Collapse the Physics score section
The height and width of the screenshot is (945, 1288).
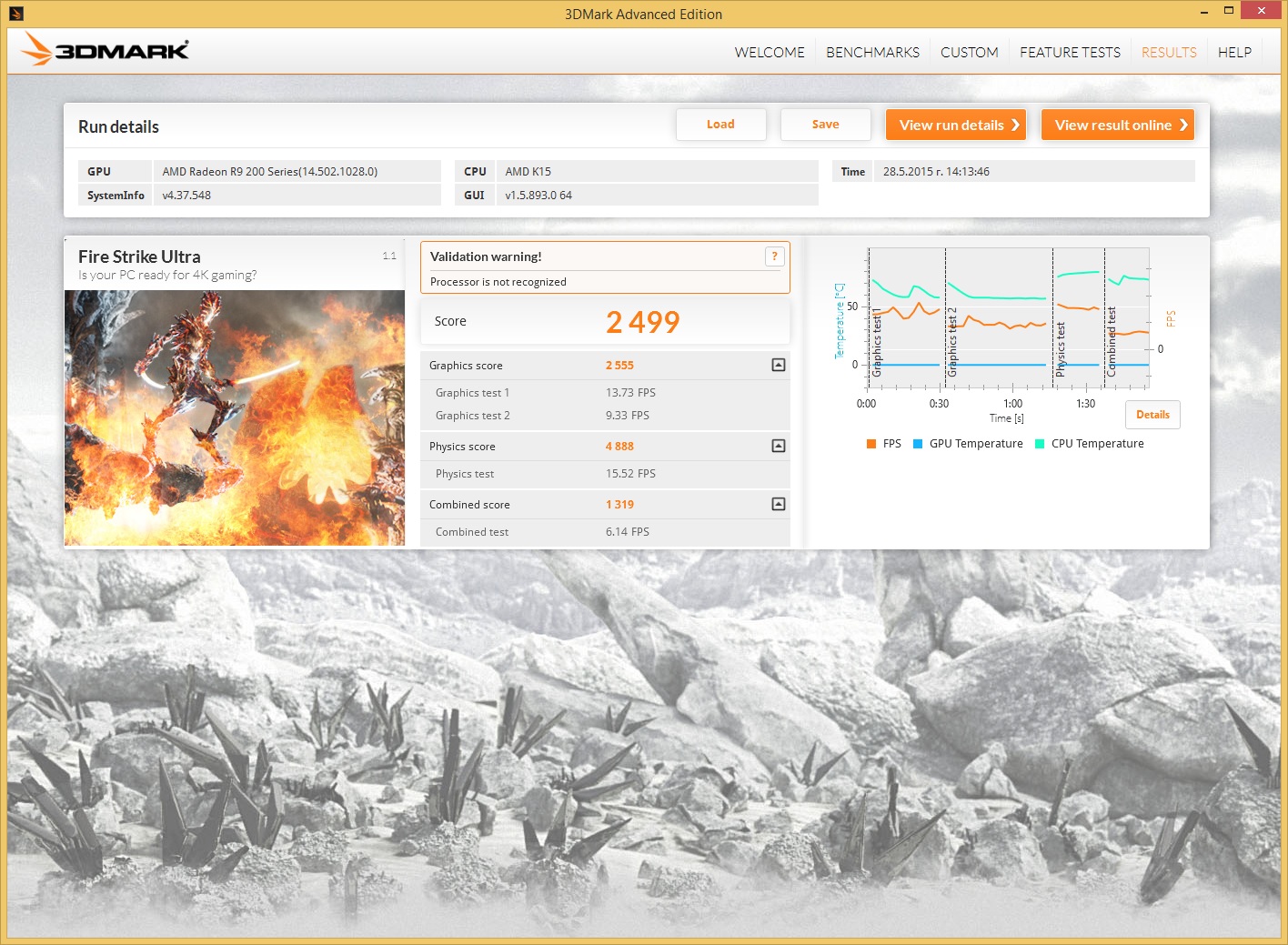point(779,446)
